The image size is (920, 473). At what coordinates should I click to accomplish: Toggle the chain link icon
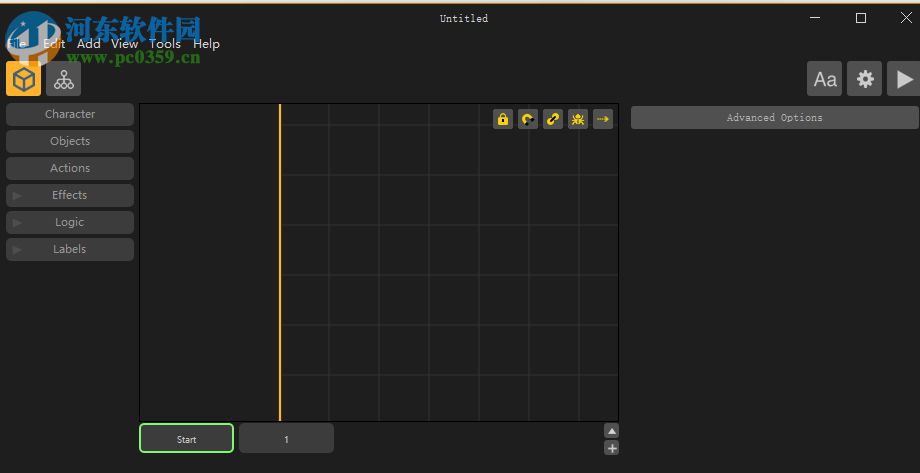(x=553, y=119)
